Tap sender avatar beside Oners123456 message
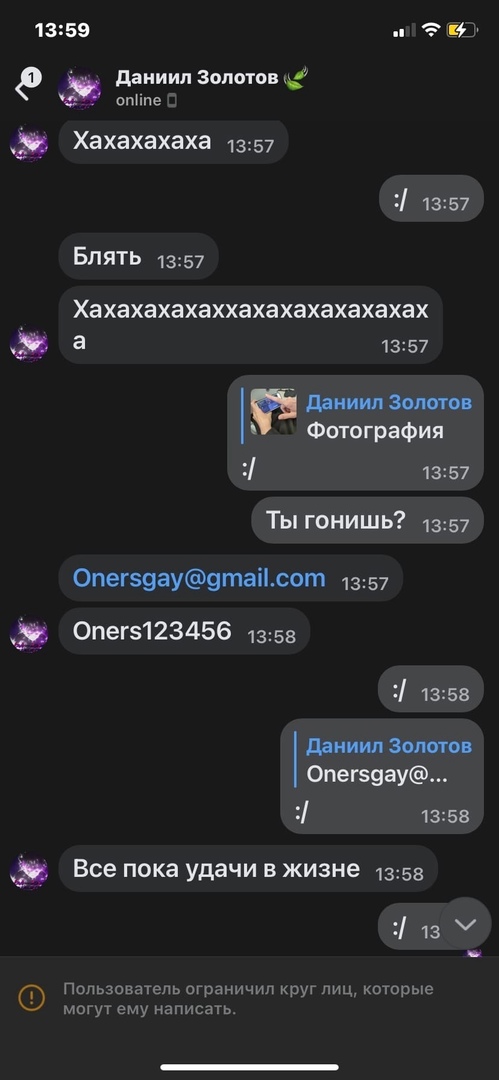Viewport: 499px width, 1080px height. point(29,634)
